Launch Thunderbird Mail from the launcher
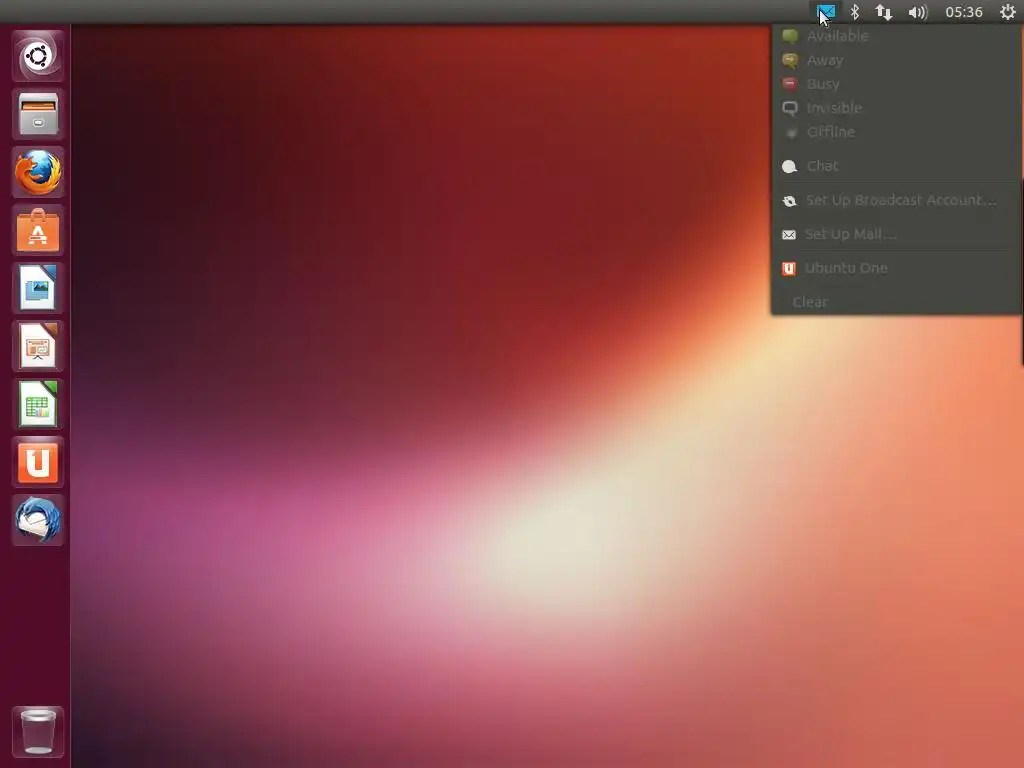The height and width of the screenshot is (768, 1024). click(x=38, y=520)
